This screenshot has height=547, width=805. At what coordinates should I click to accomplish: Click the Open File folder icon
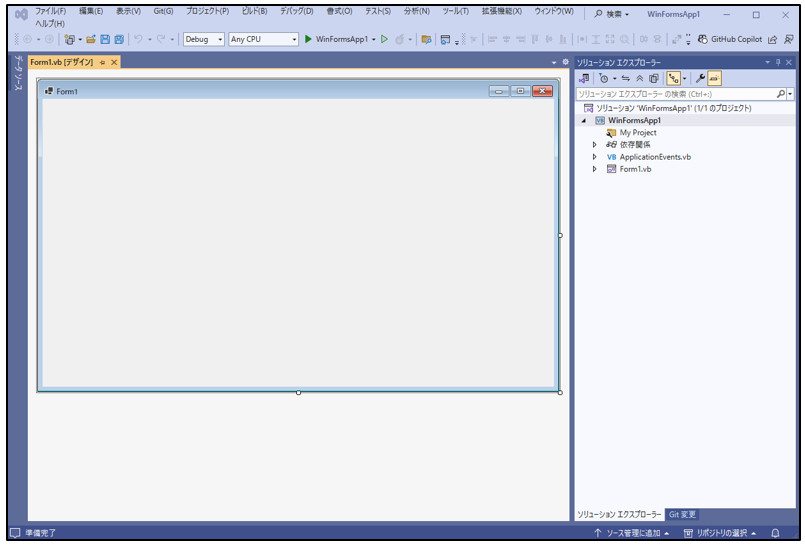pos(91,40)
